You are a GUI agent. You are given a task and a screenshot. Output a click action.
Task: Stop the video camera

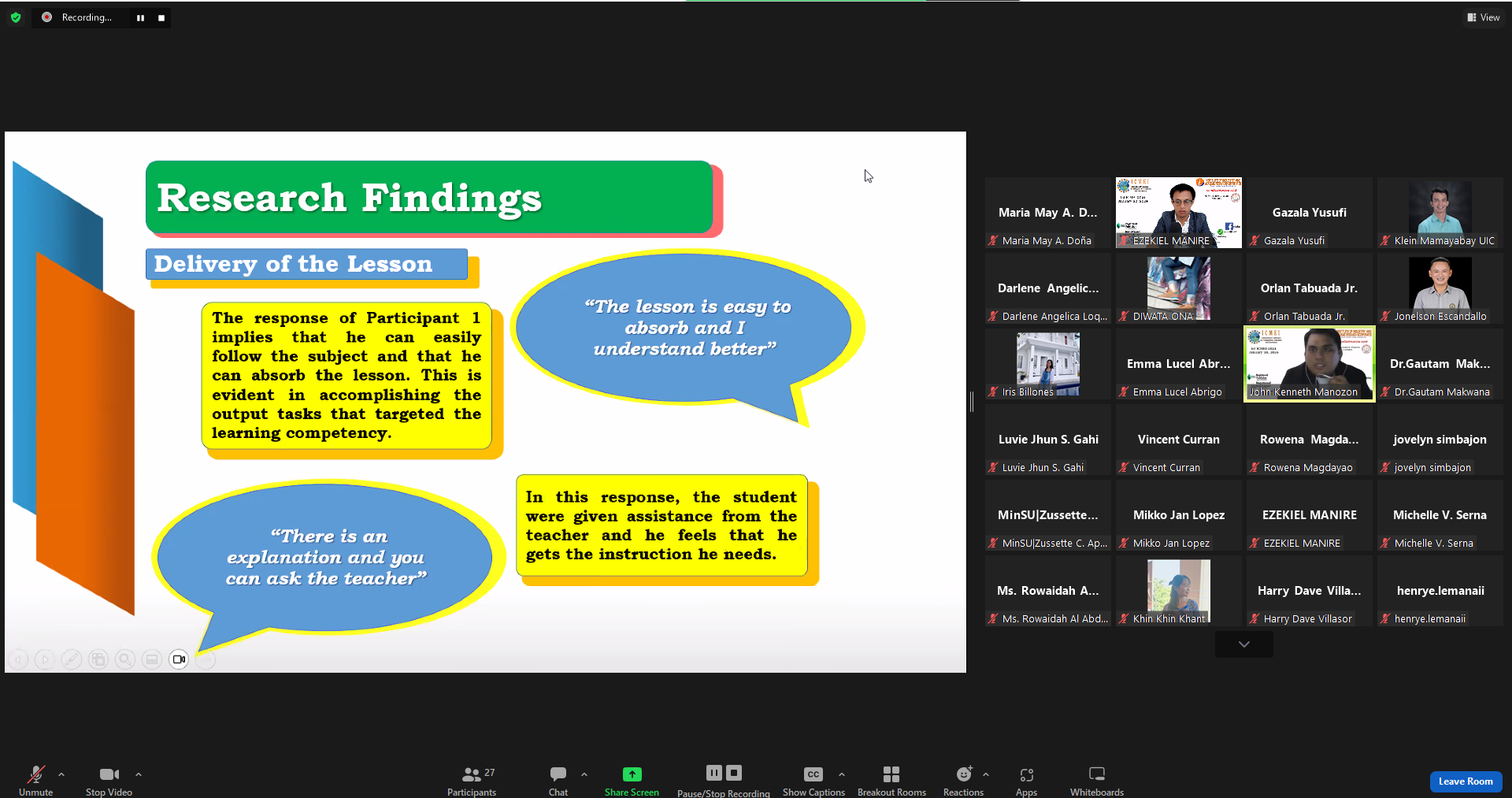tap(109, 780)
